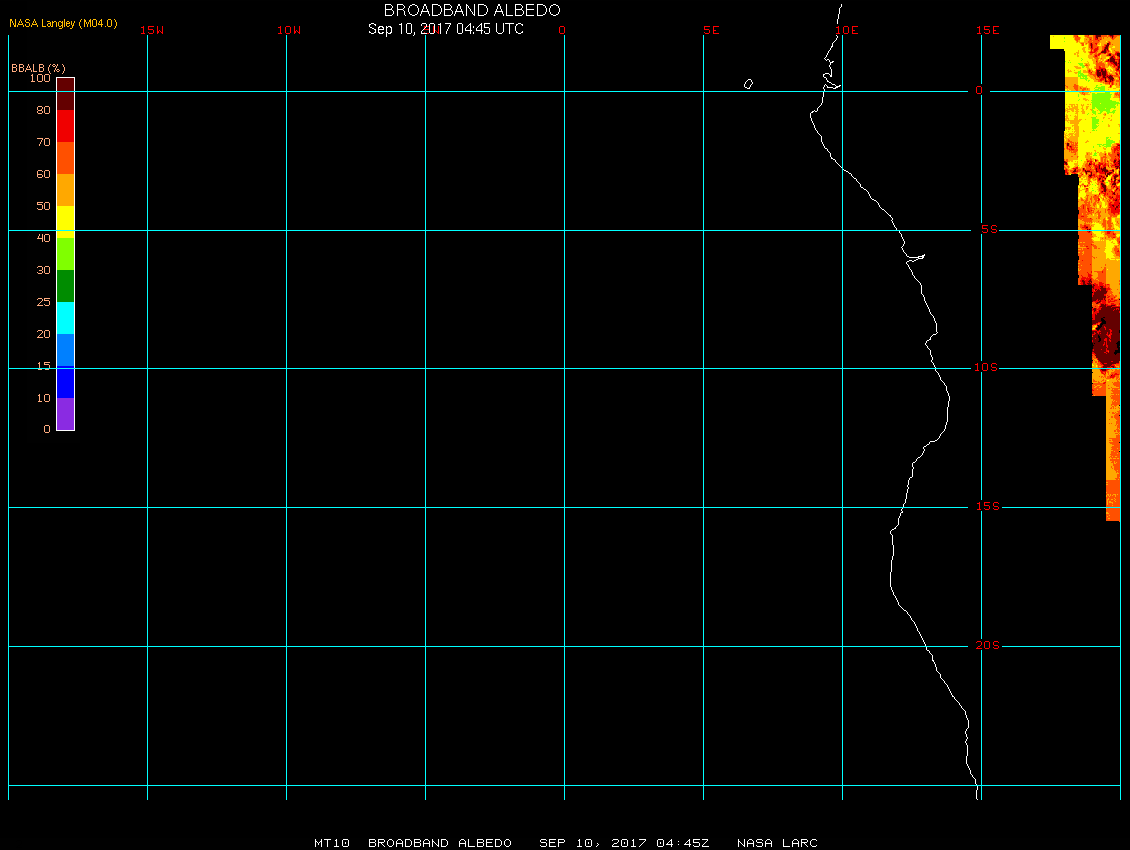Select the orange 50-60 legend swatch

click(66, 190)
